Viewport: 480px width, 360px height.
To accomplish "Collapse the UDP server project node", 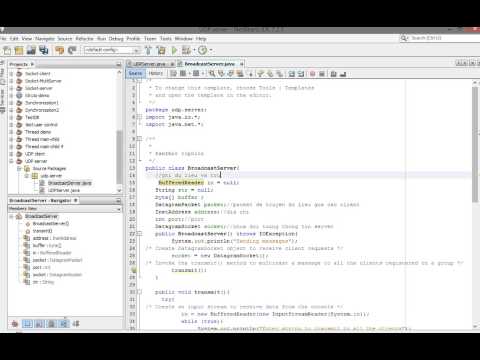I will click(x=11, y=161).
